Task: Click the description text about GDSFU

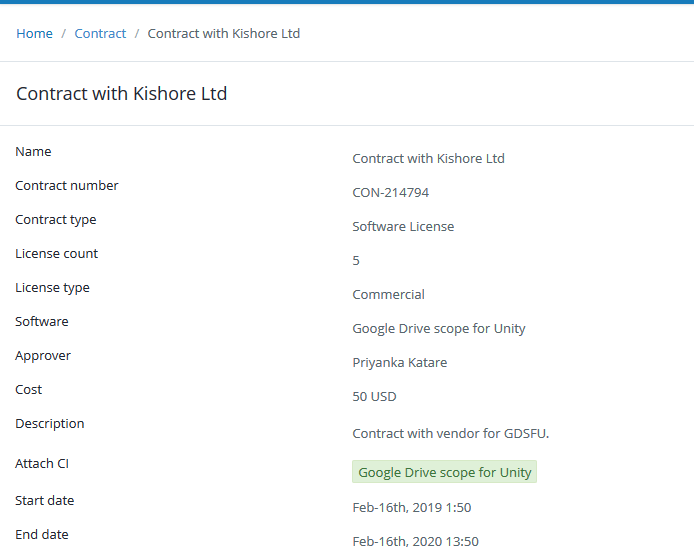Action: tap(451, 433)
